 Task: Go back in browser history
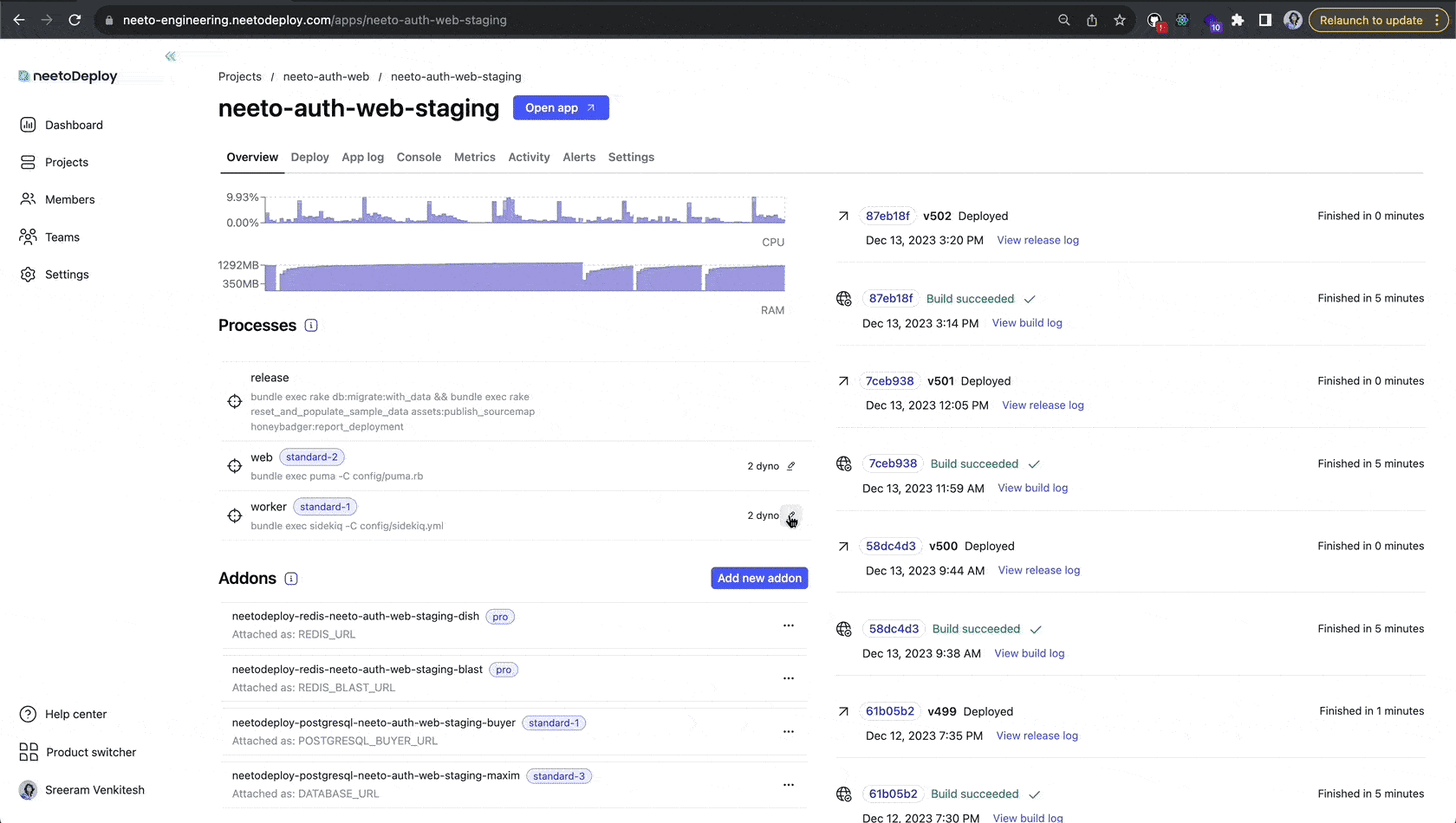click(x=18, y=20)
